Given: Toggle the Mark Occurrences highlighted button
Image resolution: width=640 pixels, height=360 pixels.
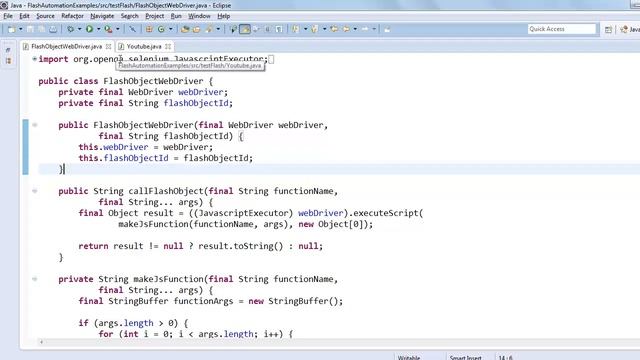Looking at the screenshot, I should (x=245, y=29).
